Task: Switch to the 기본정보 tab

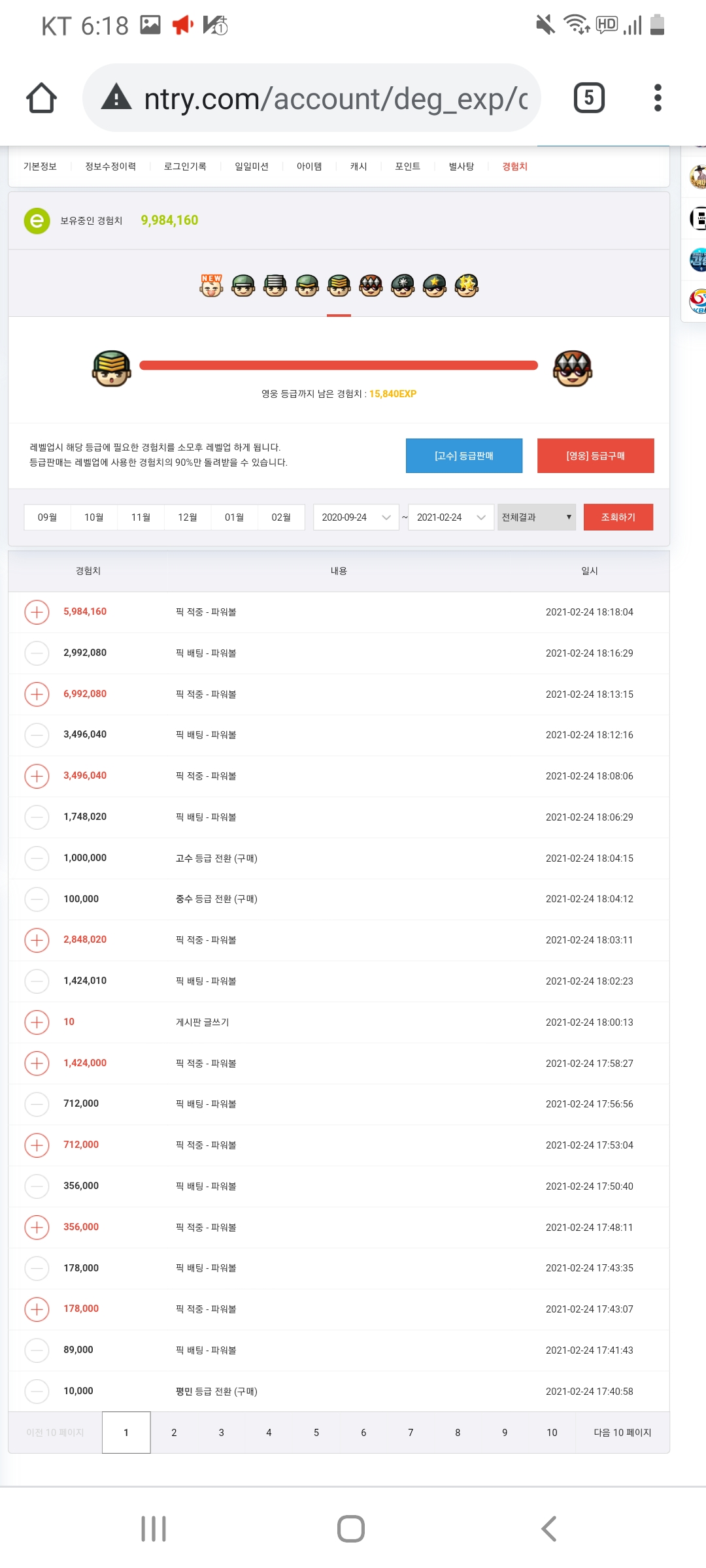Action: click(40, 167)
